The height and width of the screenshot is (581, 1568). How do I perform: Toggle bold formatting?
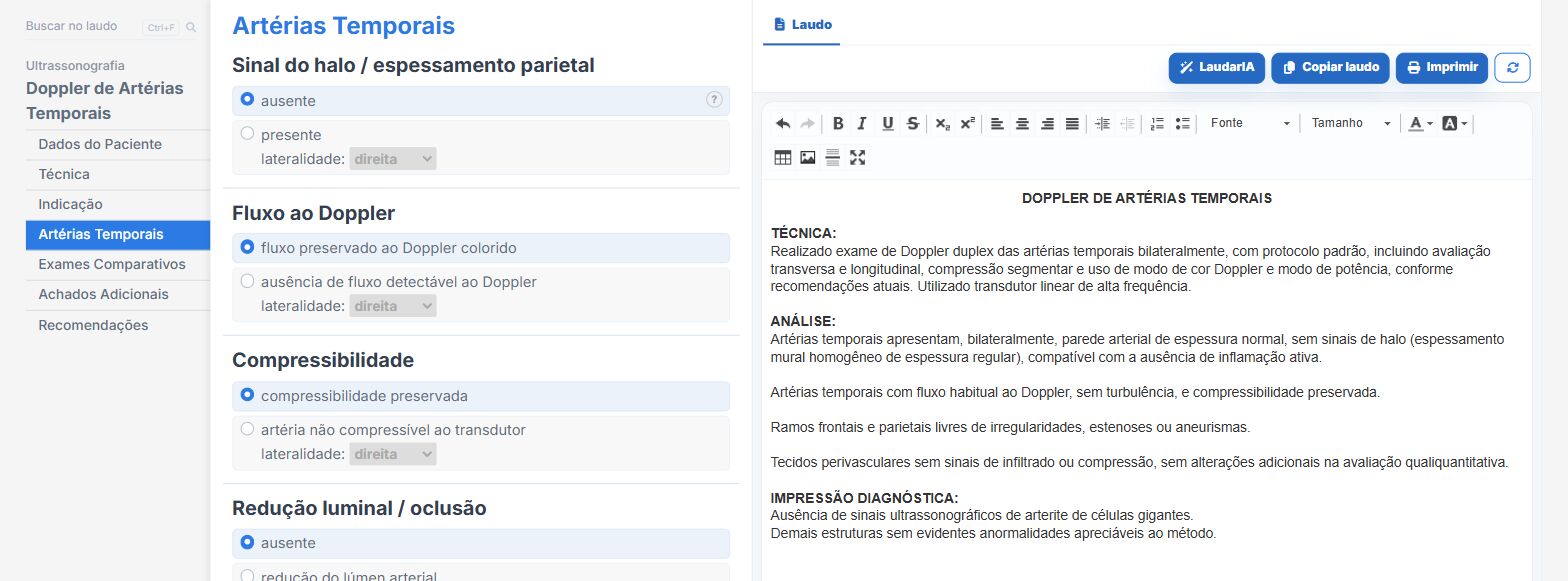[x=838, y=123]
